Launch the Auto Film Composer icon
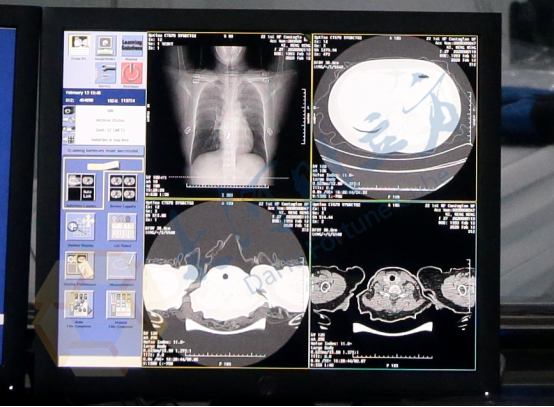The width and height of the screenshot is (554, 407). coord(79,305)
